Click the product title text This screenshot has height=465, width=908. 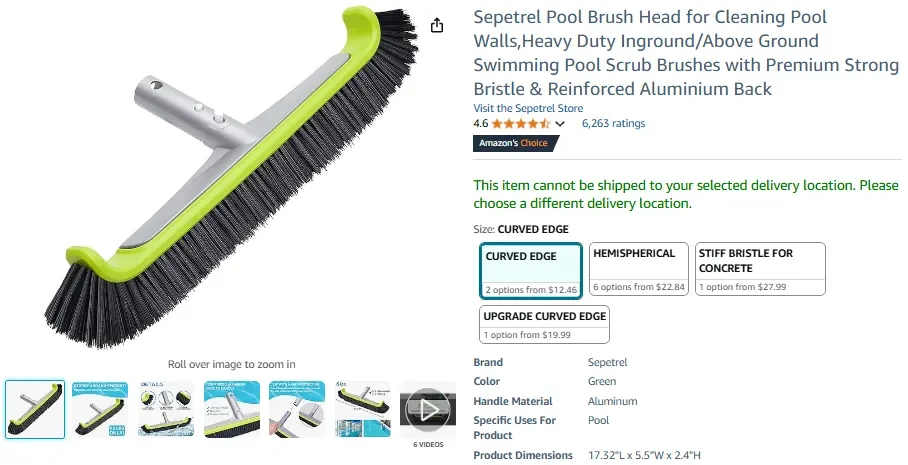pyautogui.click(x=685, y=53)
